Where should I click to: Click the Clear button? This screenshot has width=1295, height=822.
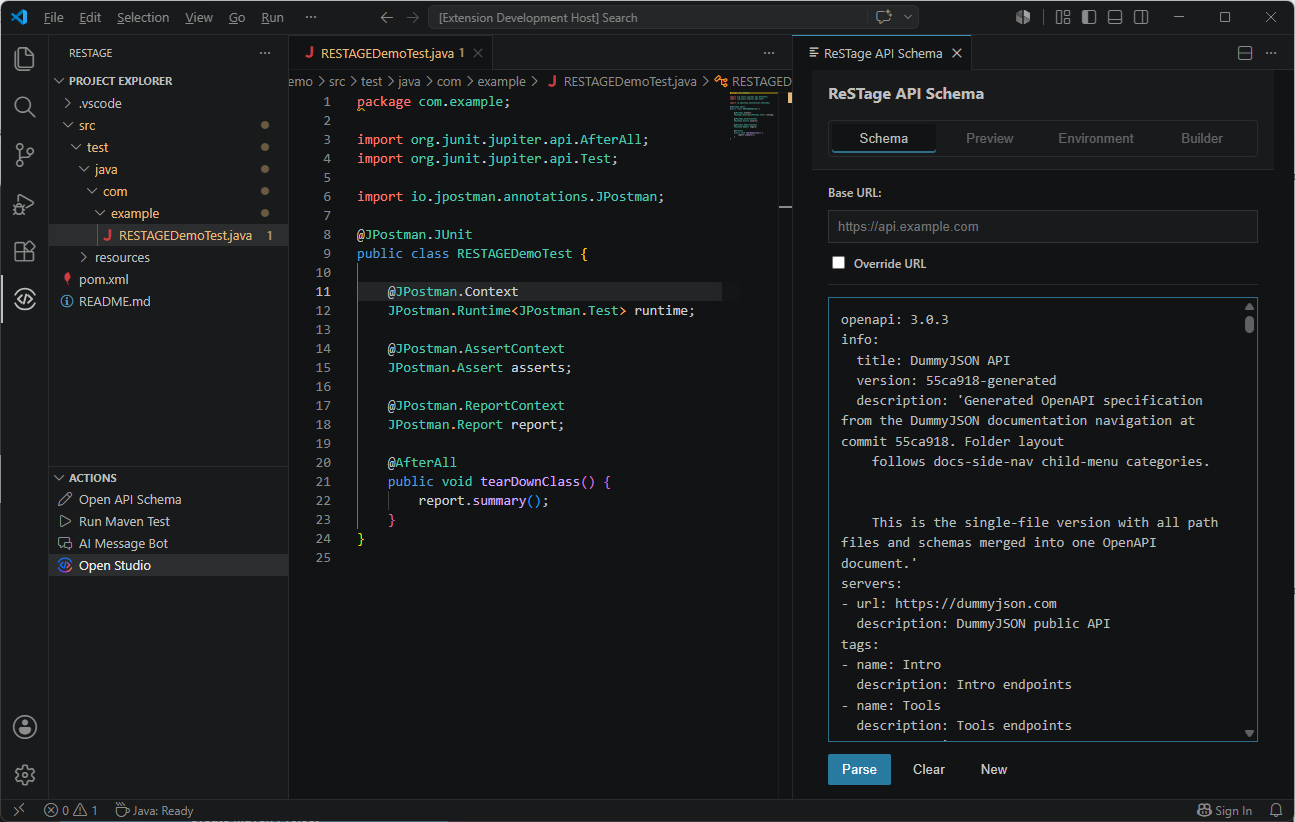coord(929,769)
